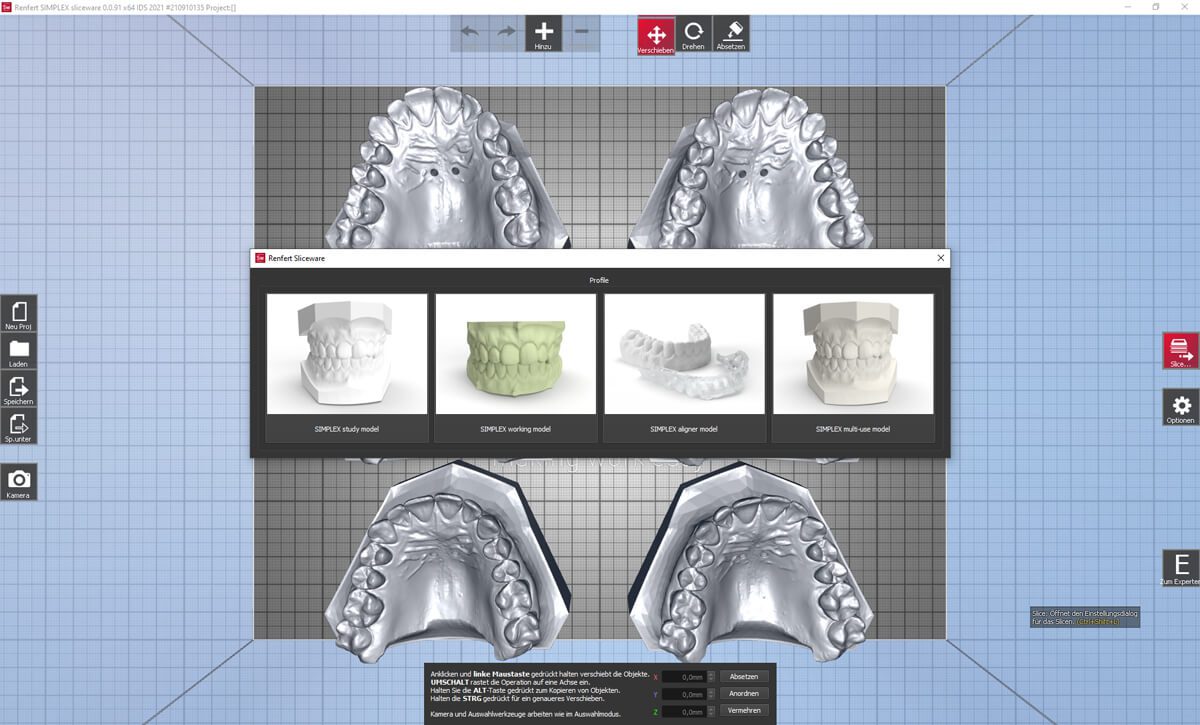Select the Absetzen tool in top toolbar

[731, 35]
